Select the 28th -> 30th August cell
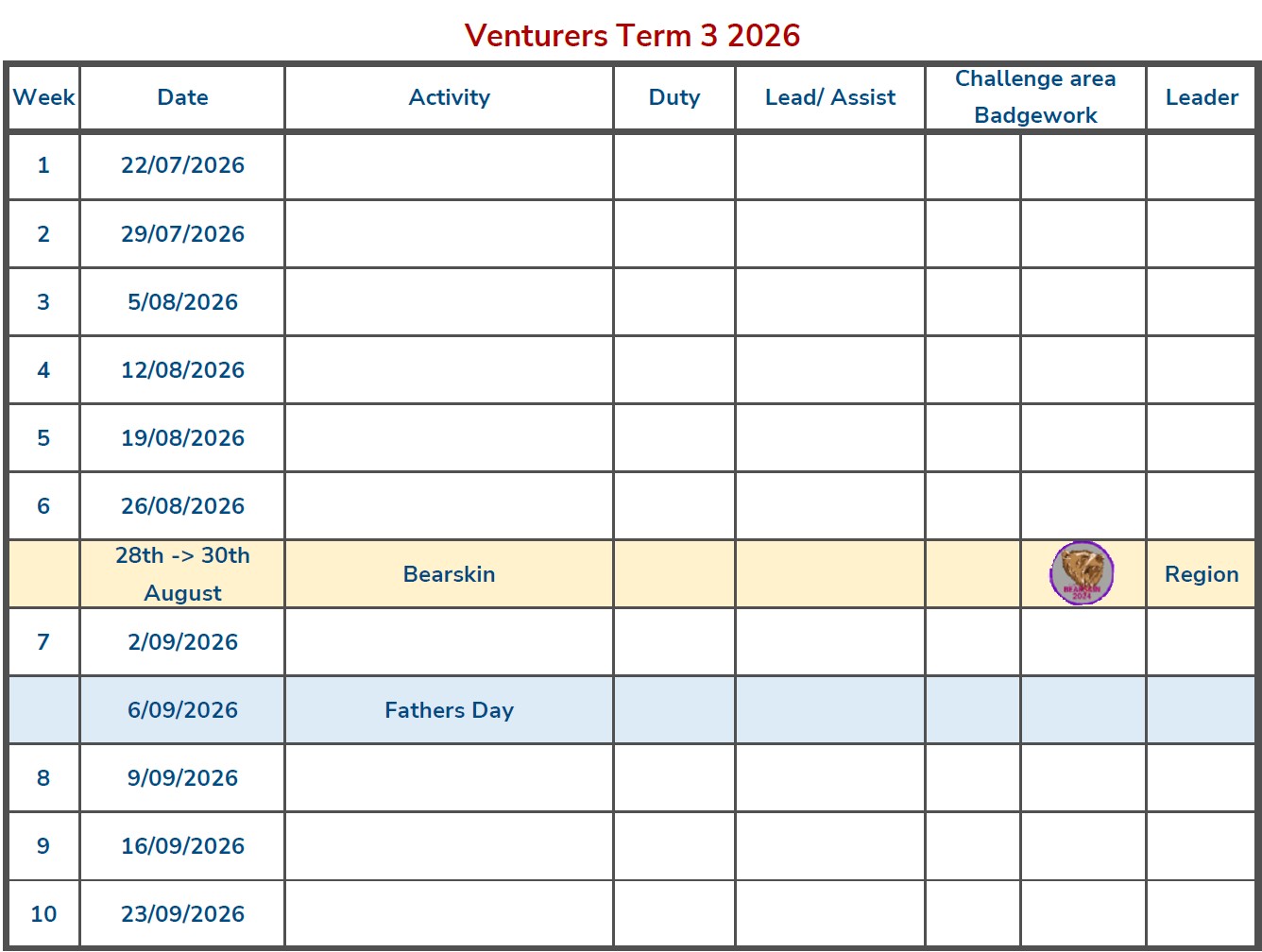The image size is (1262, 952). coord(182,574)
